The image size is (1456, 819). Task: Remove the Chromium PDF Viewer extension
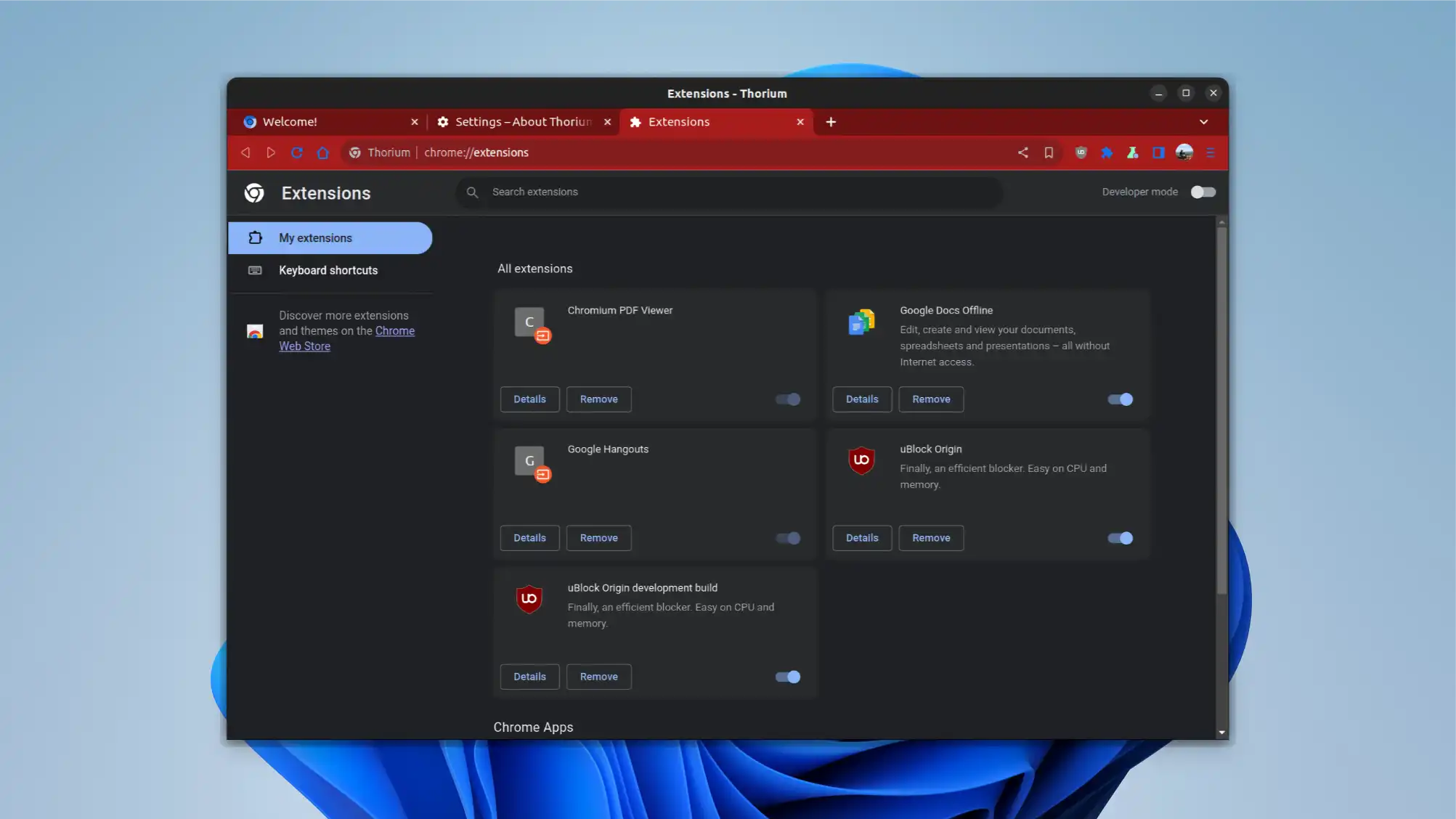coord(598,399)
